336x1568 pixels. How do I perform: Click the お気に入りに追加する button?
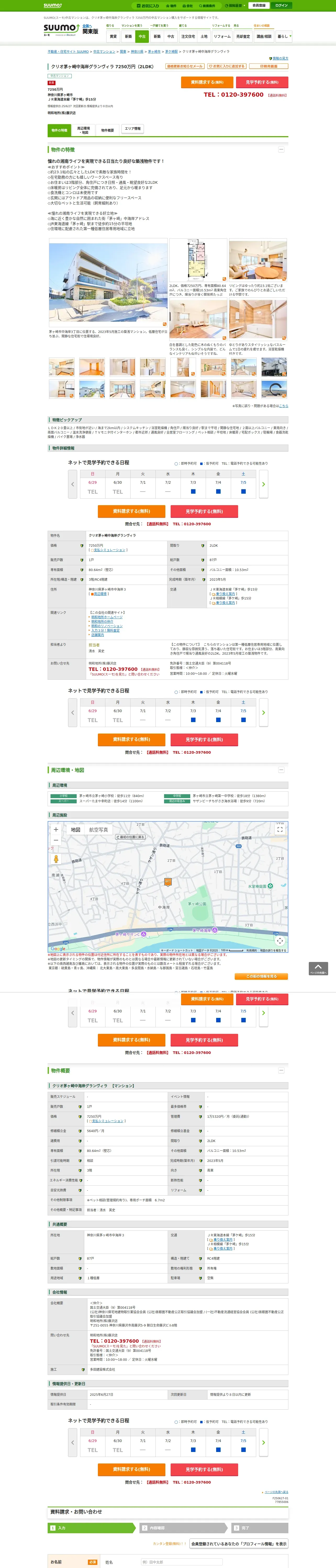(x=227, y=66)
